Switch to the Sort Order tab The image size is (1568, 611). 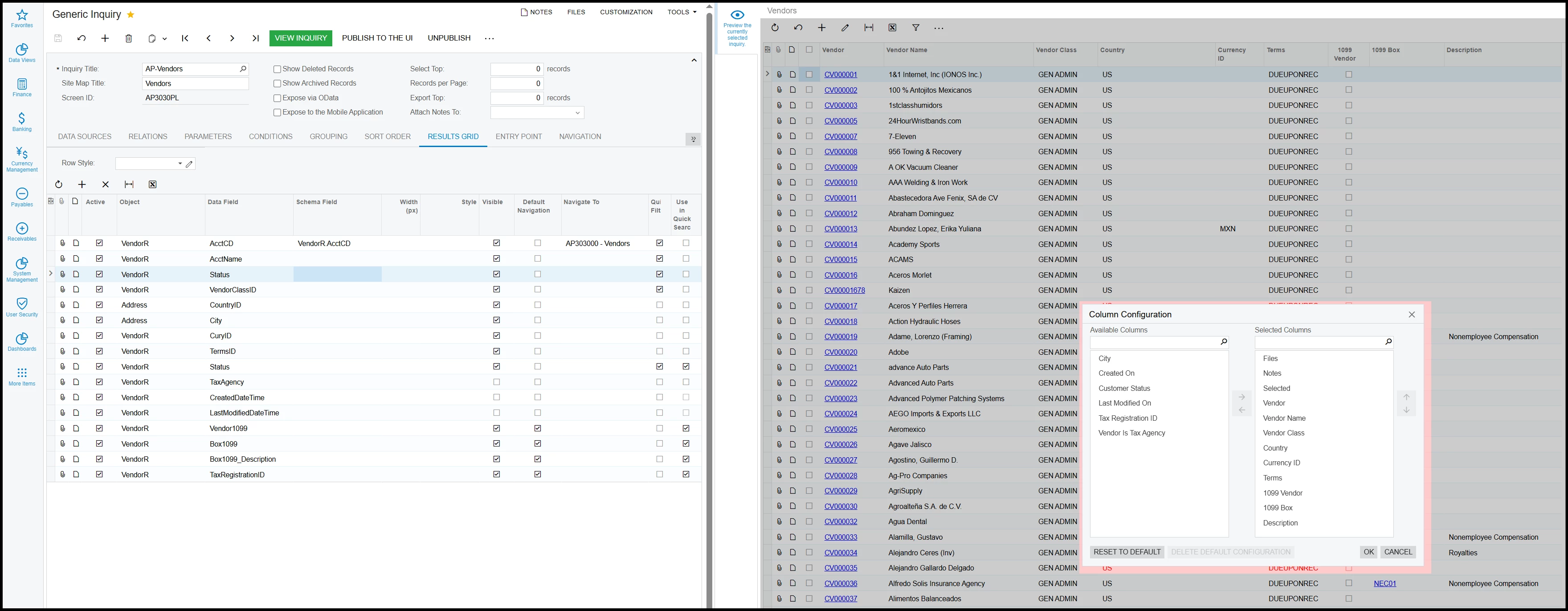[387, 136]
